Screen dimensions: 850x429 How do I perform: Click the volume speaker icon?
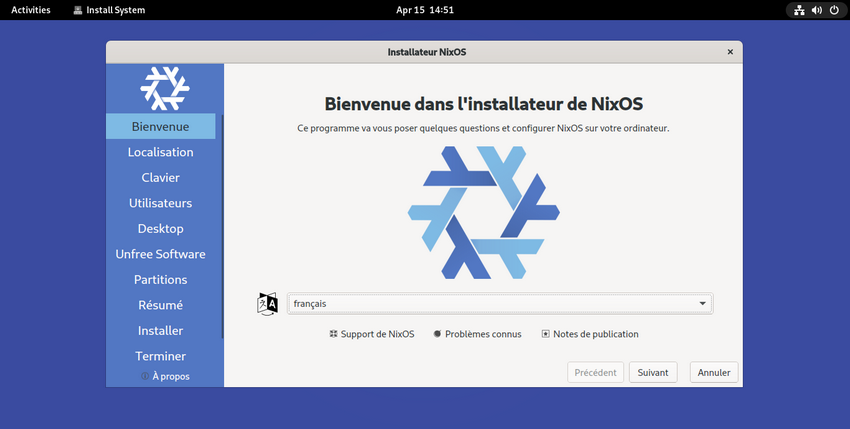(816, 10)
